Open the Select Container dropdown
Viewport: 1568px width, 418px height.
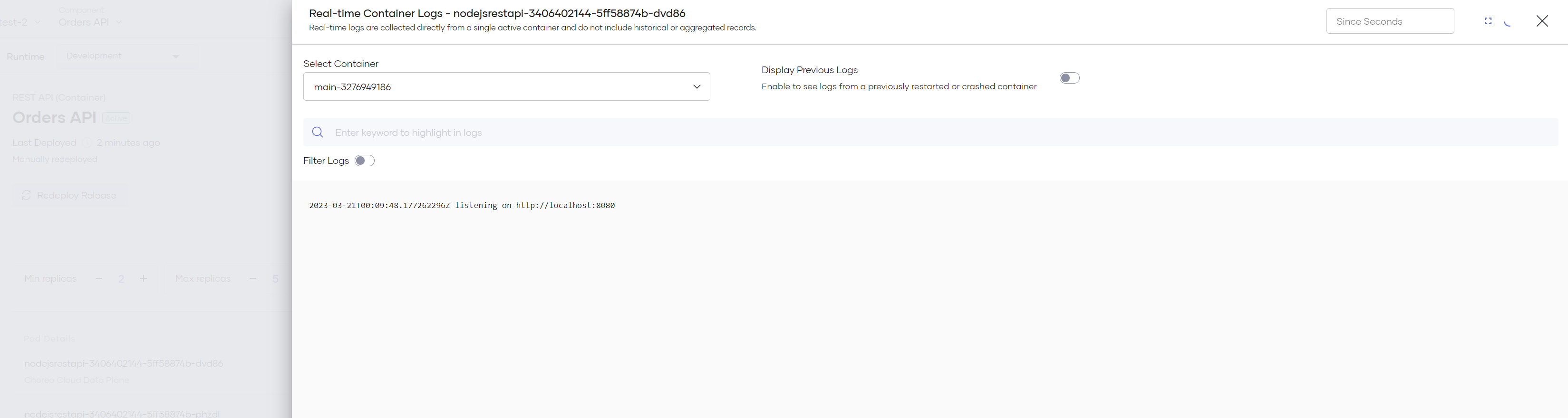[506, 86]
